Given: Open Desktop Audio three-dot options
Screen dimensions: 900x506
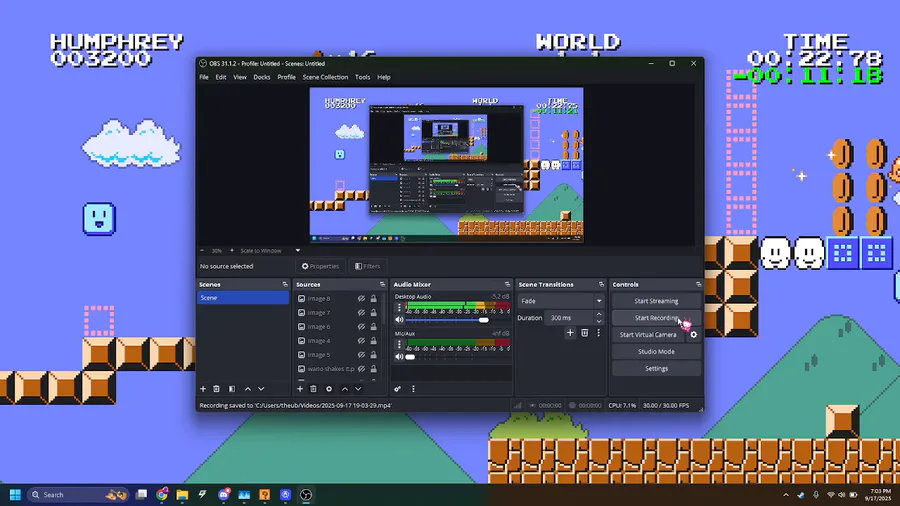Looking at the screenshot, I should (399, 308).
